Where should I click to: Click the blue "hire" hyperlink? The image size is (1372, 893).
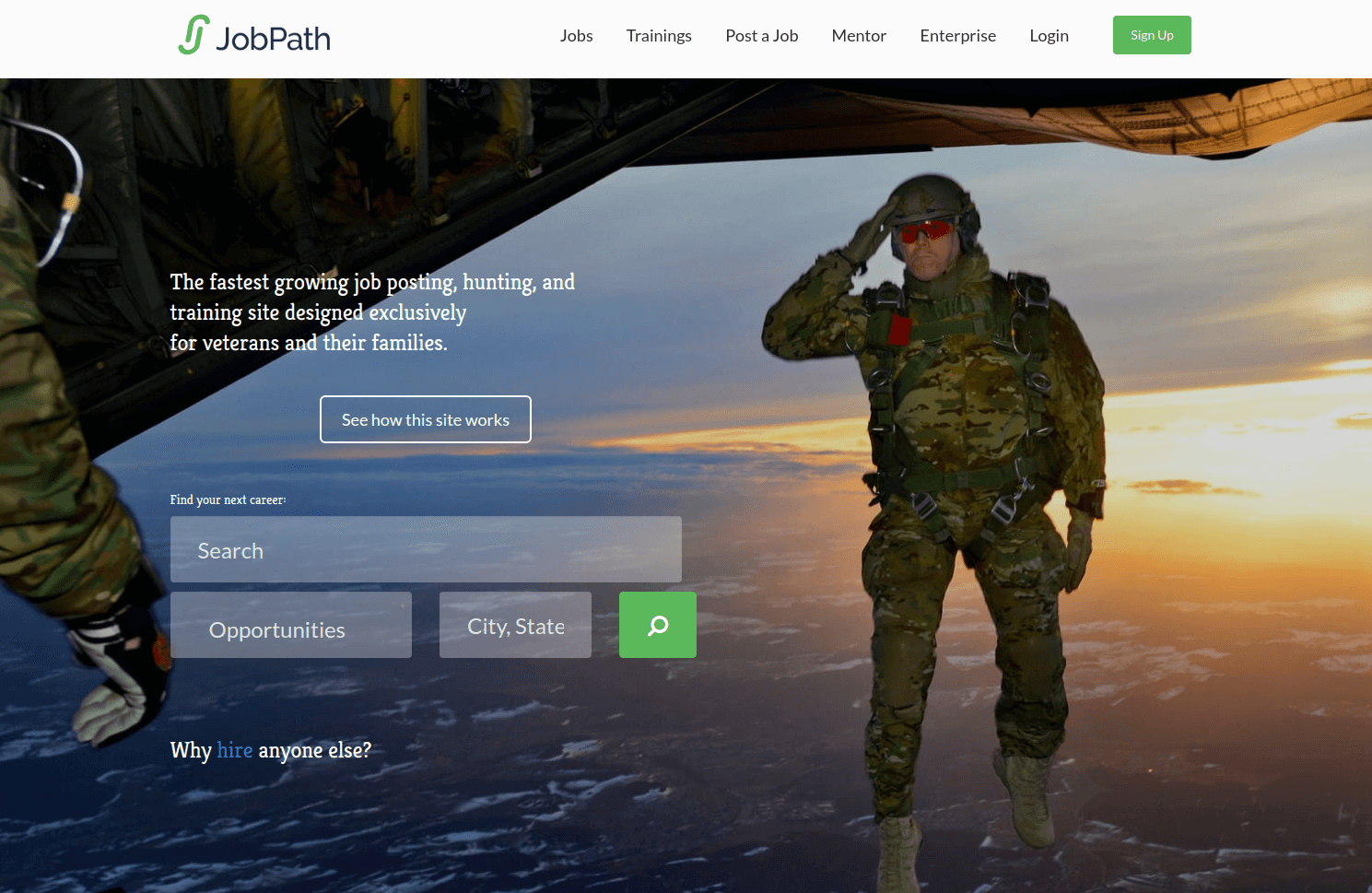click(x=235, y=750)
